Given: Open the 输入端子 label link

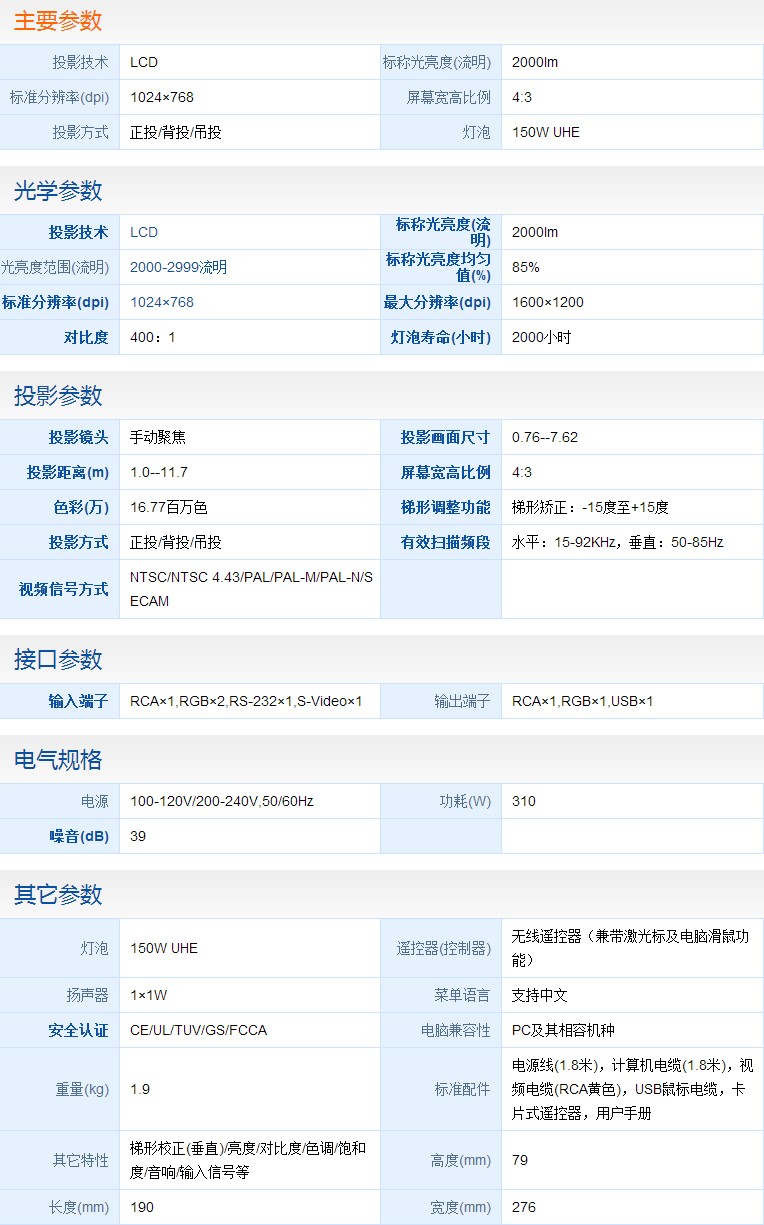Looking at the screenshot, I should 78,701.
